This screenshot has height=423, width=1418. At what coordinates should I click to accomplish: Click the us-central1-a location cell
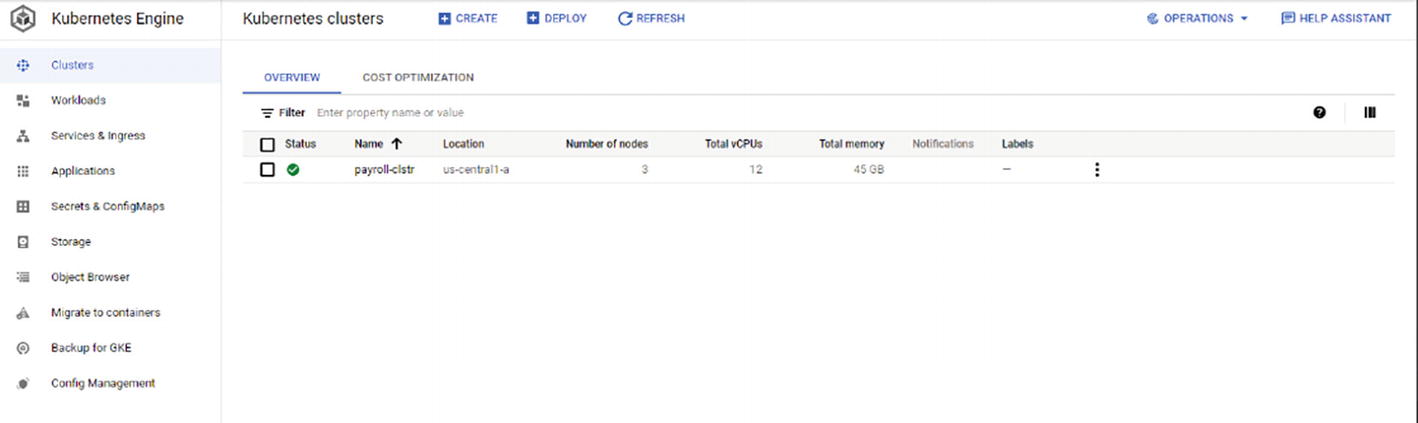pos(477,170)
